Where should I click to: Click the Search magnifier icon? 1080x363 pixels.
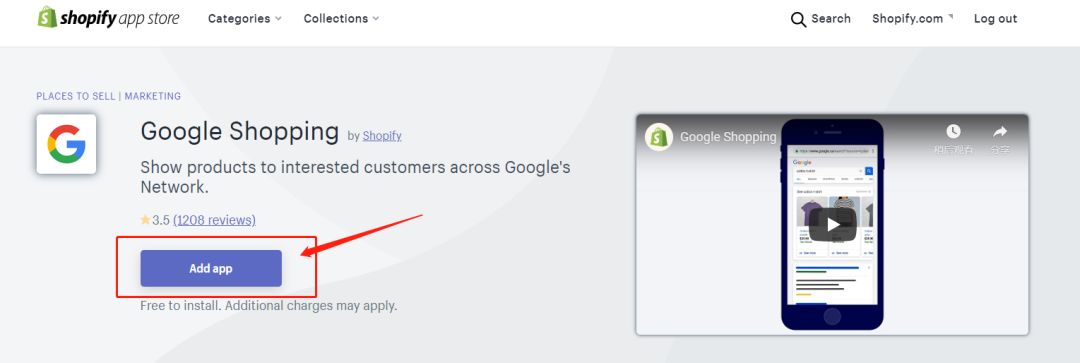point(798,19)
